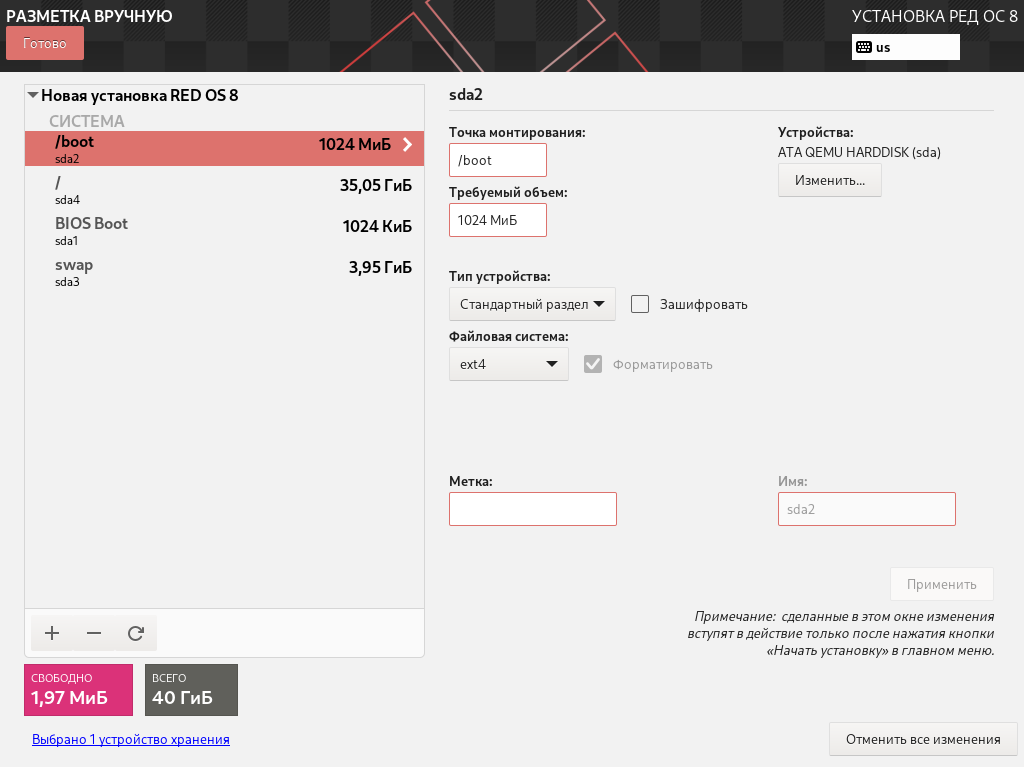1024x767 pixels.
Task: Select the swap sda3 partition row
Action: 224,272
